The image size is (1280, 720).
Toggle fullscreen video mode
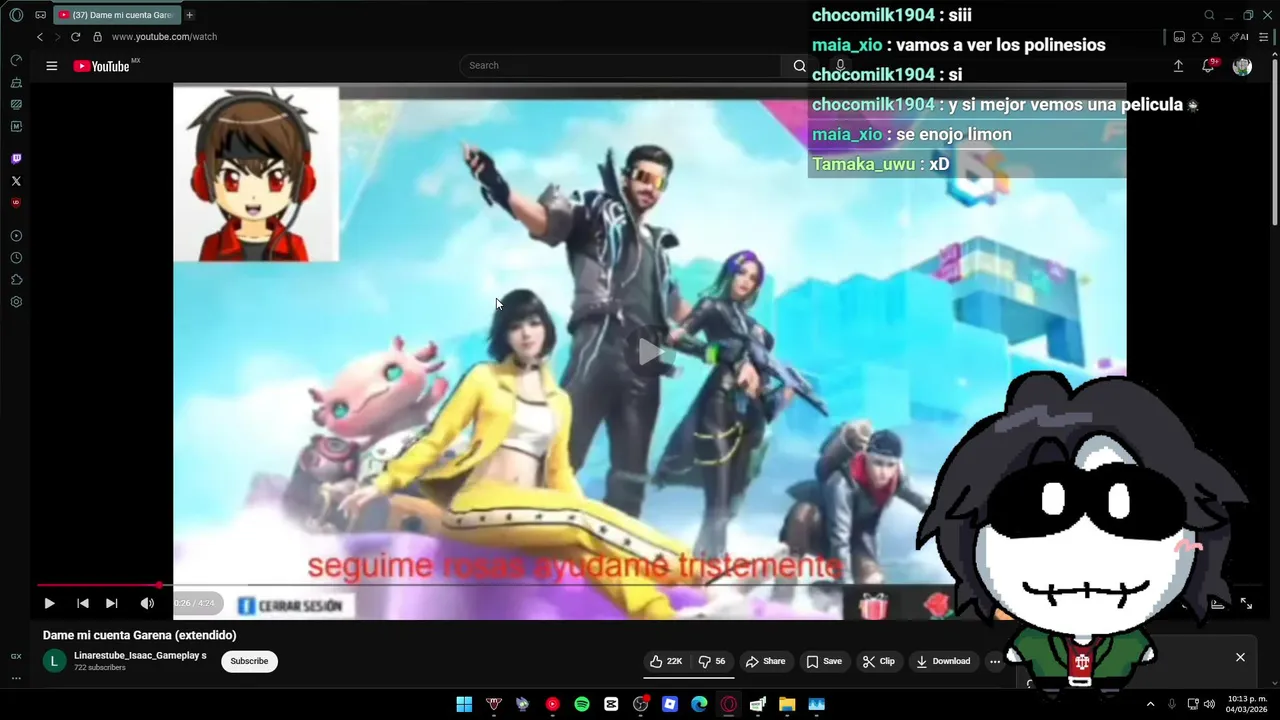coord(1246,603)
